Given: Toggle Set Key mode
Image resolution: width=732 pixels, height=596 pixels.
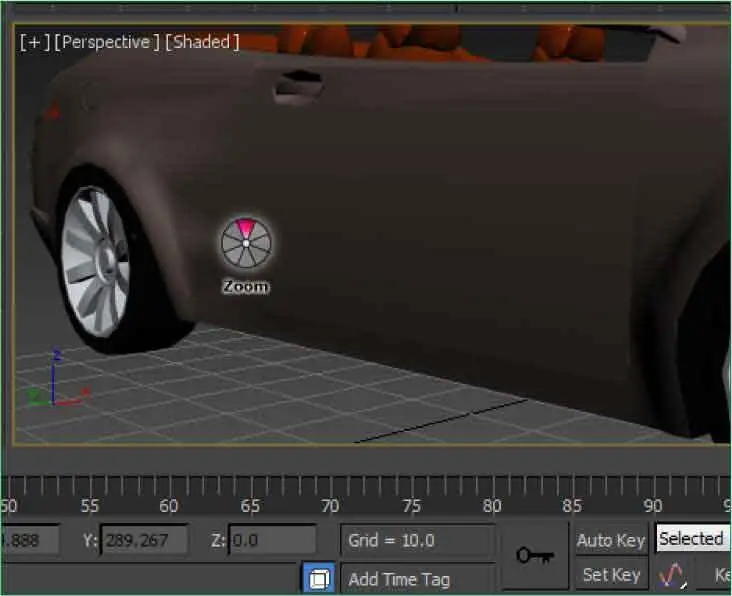Looking at the screenshot, I should click(610, 575).
